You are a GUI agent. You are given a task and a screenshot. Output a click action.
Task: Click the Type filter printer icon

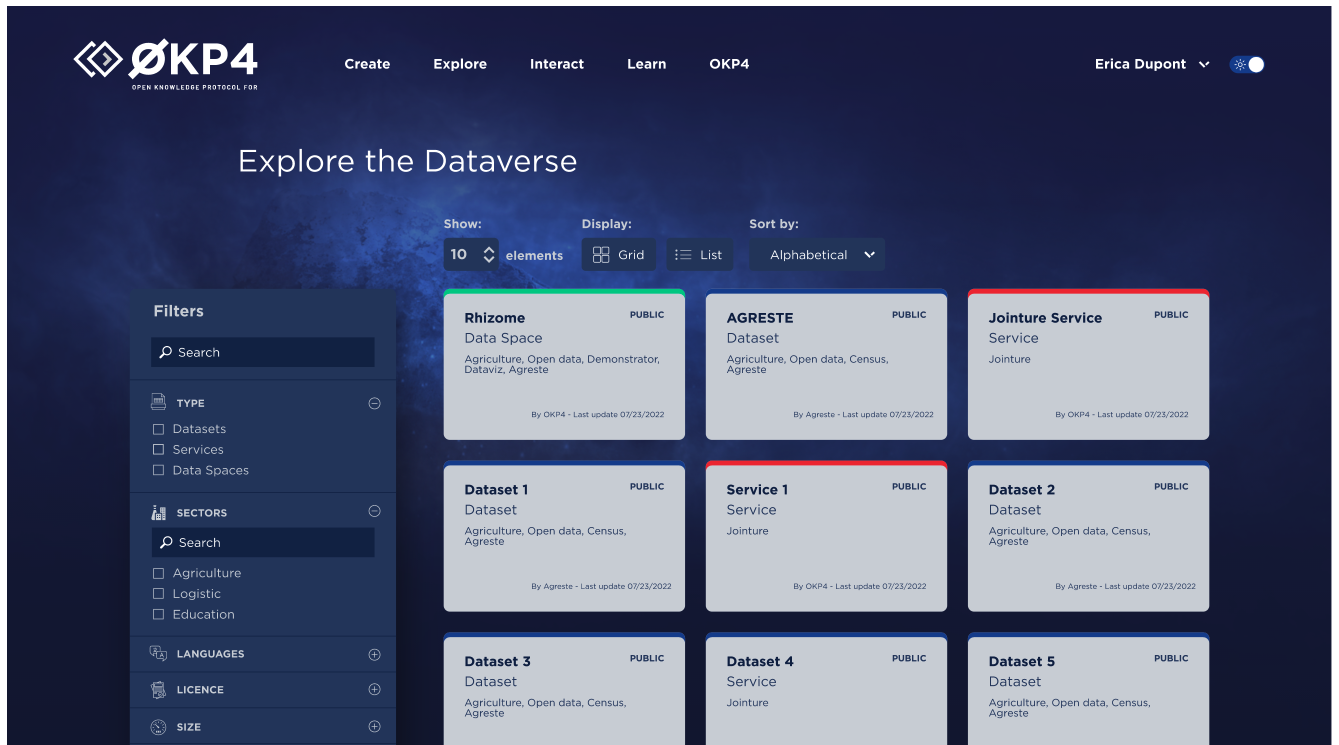(158, 402)
